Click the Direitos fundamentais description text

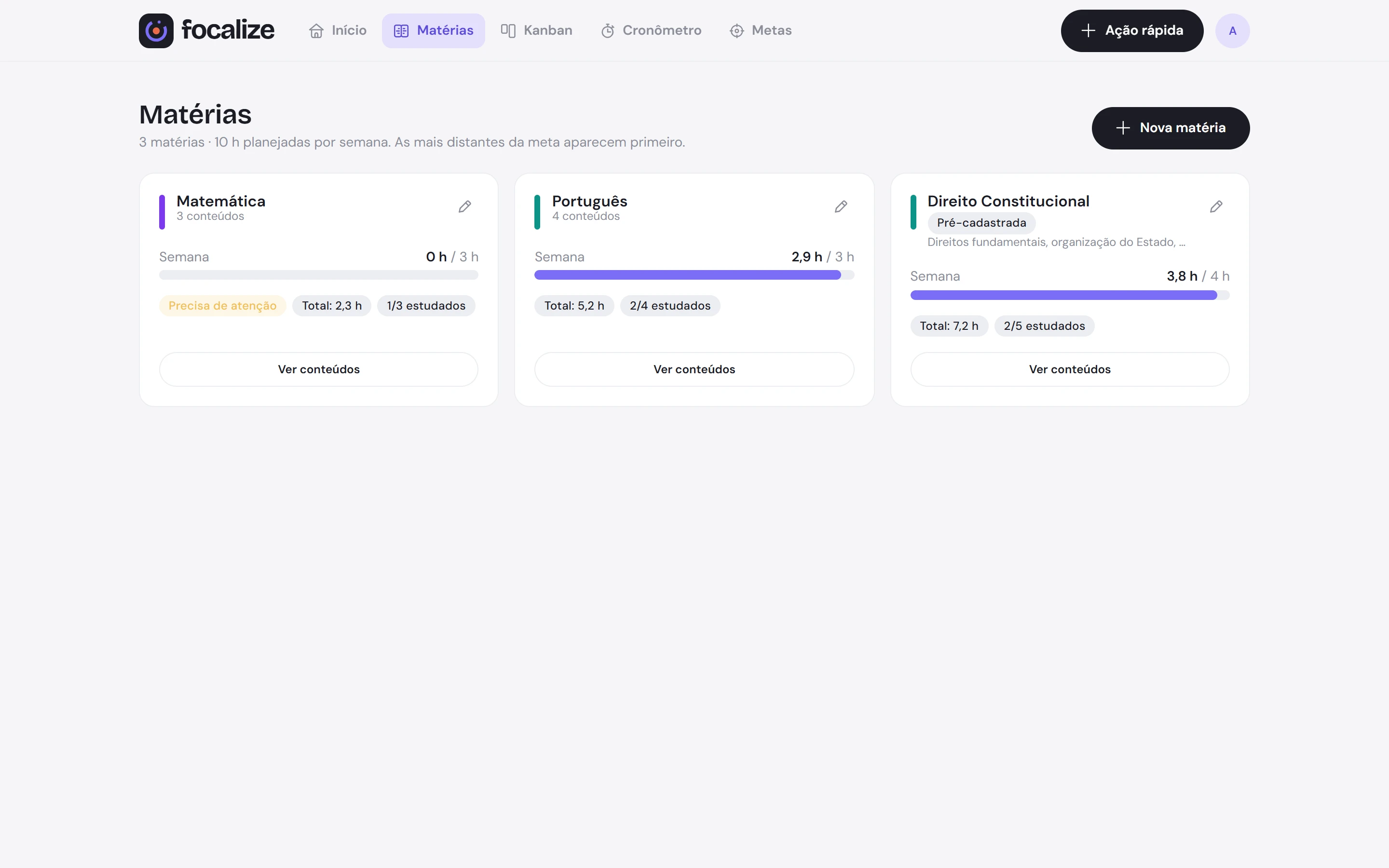(x=1056, y=242)
